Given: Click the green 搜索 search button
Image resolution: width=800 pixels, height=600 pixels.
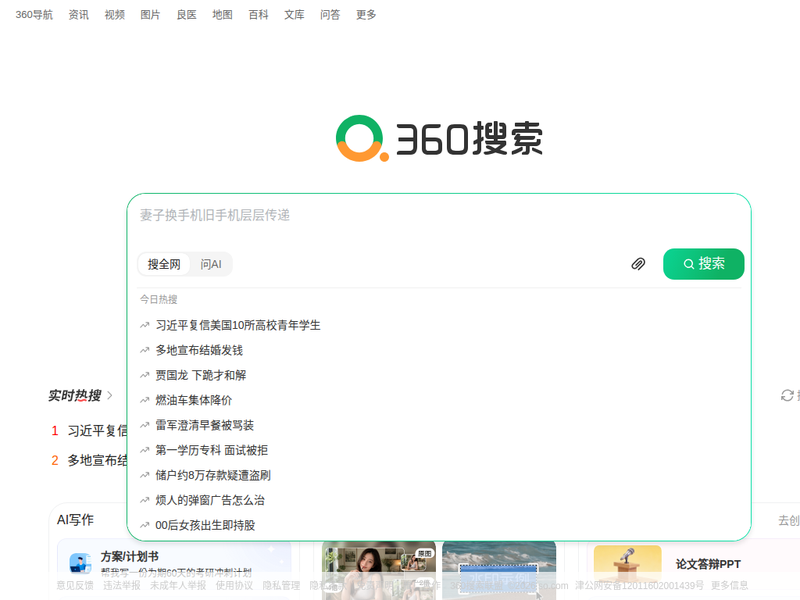Looking at the screenshot, I should (x=704, y=264).
